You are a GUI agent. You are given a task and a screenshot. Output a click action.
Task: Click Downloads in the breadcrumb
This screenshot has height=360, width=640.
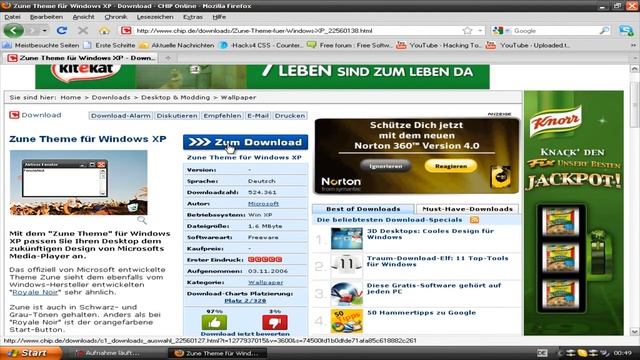(x=111, y=98)
